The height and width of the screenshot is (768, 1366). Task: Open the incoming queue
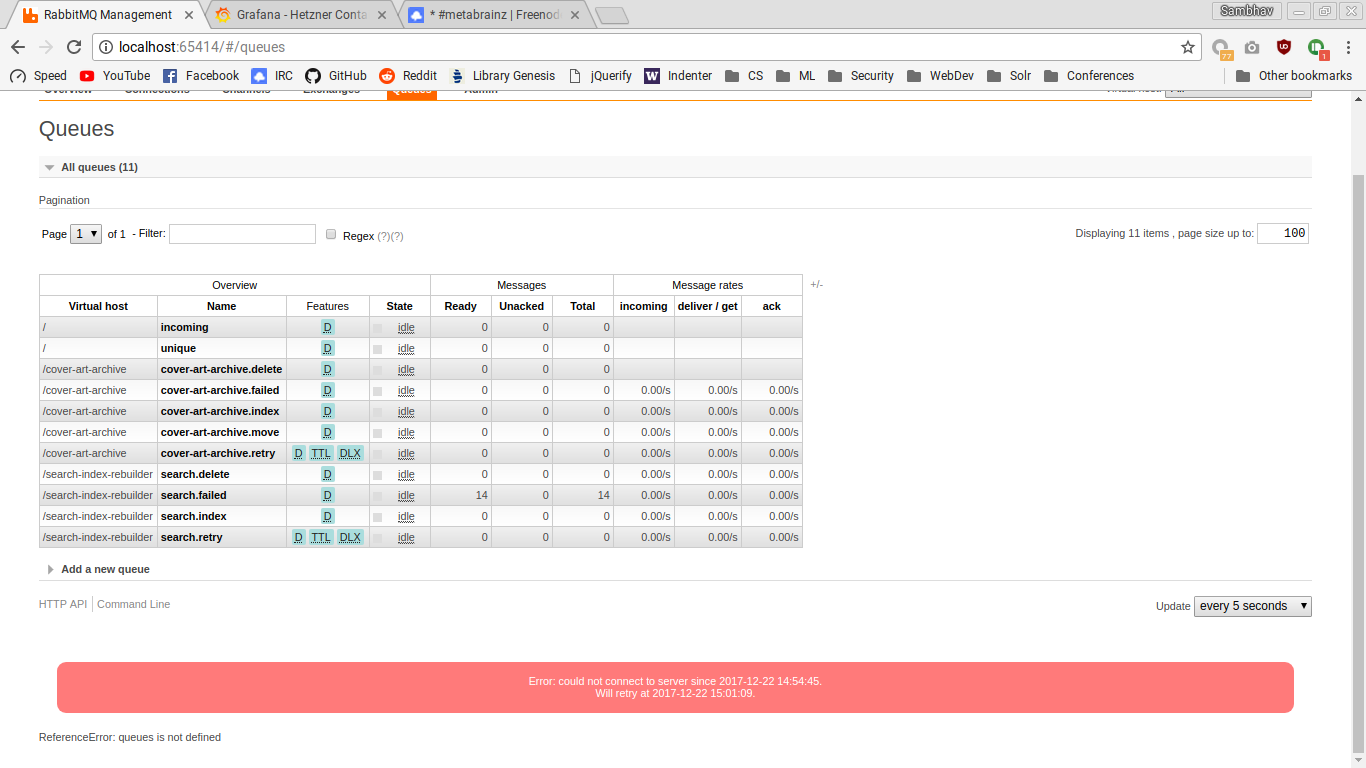pos(184,327)
